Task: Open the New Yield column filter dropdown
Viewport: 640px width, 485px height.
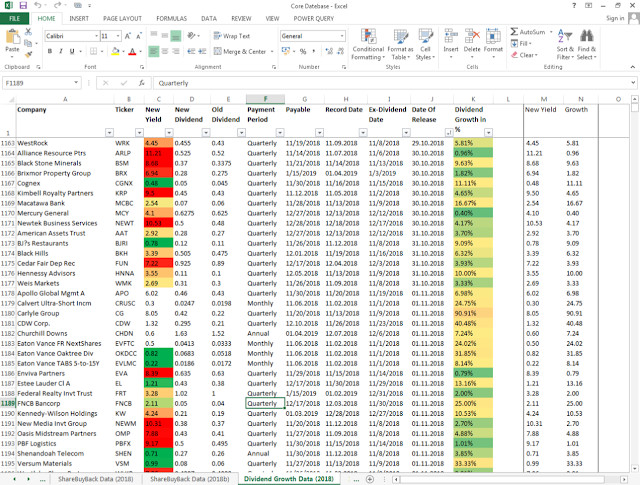Action: [169, 132]
